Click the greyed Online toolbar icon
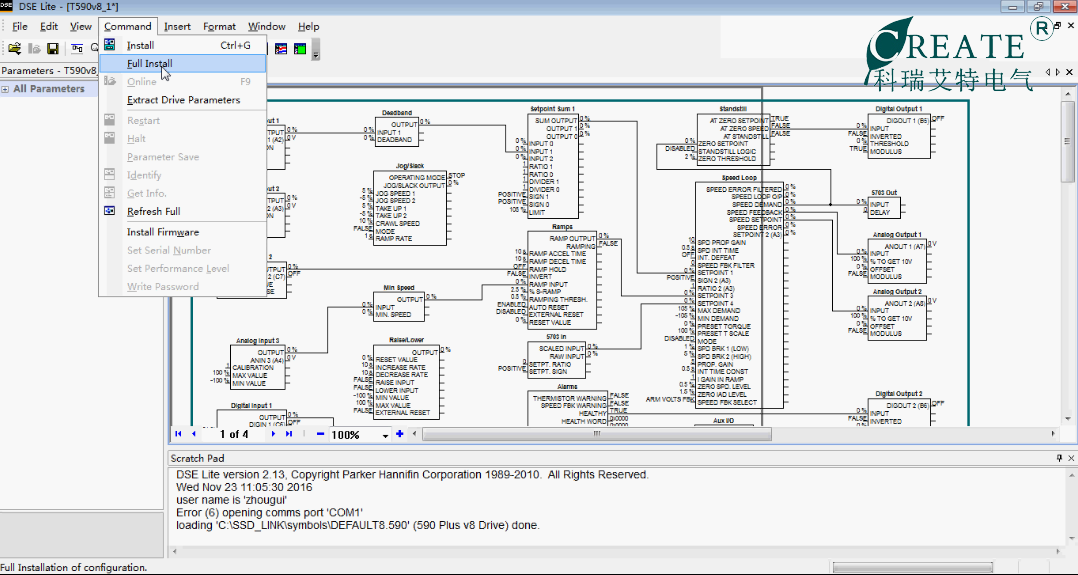The height and width of the screenshot is (575, 1078). (34, 48)
